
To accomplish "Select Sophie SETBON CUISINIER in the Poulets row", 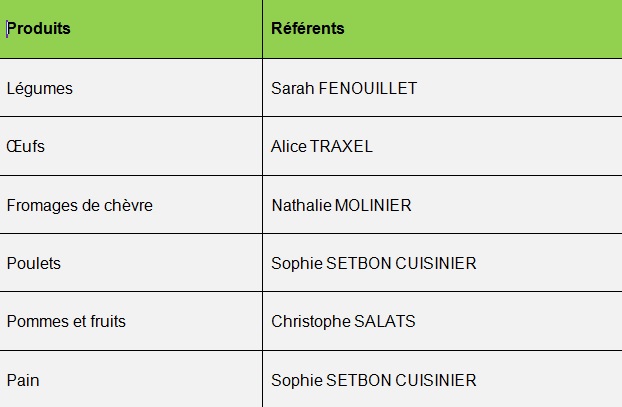I will tap(442, 263).
